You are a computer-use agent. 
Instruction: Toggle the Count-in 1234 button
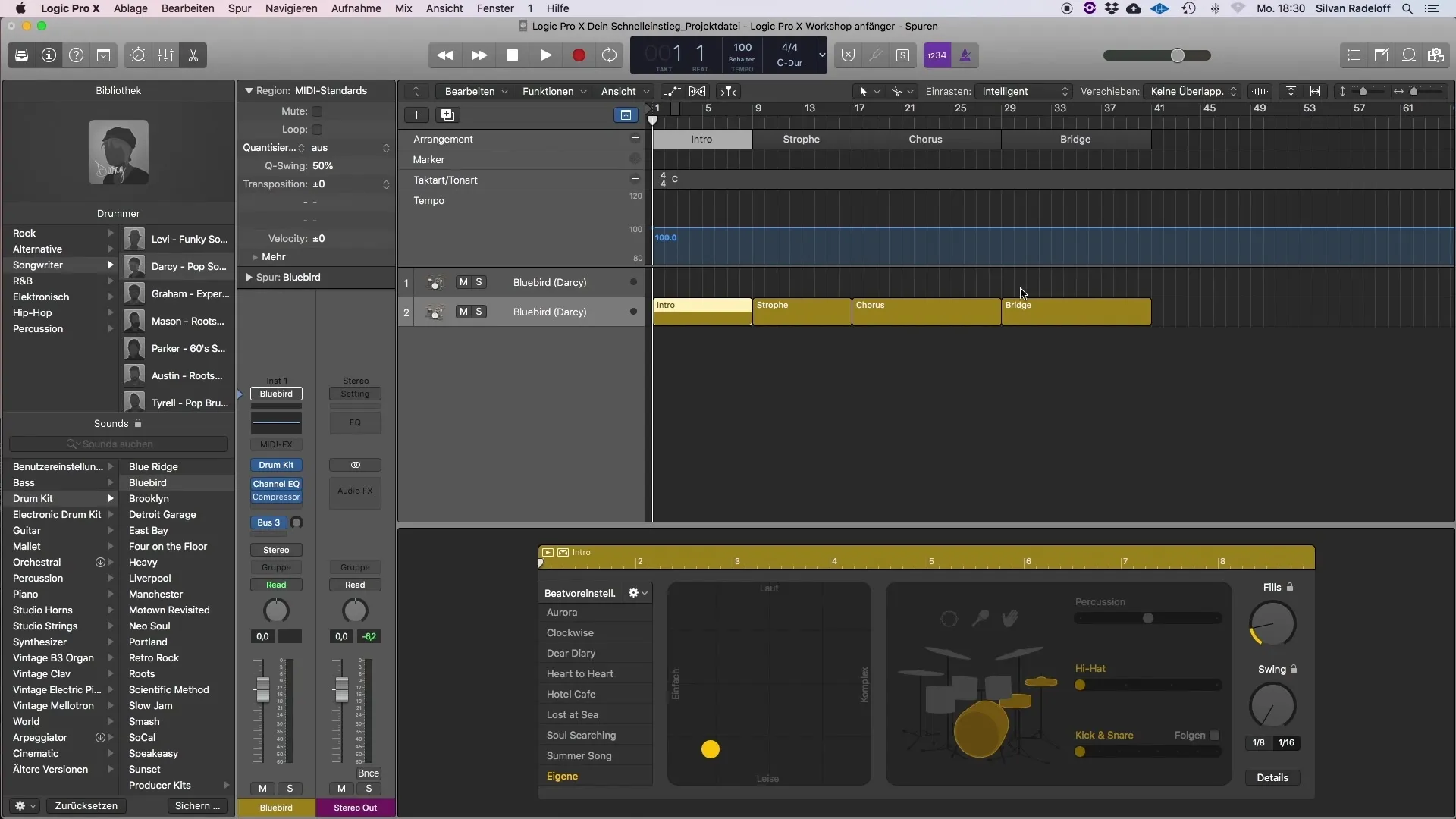click(x=937, y=55)
